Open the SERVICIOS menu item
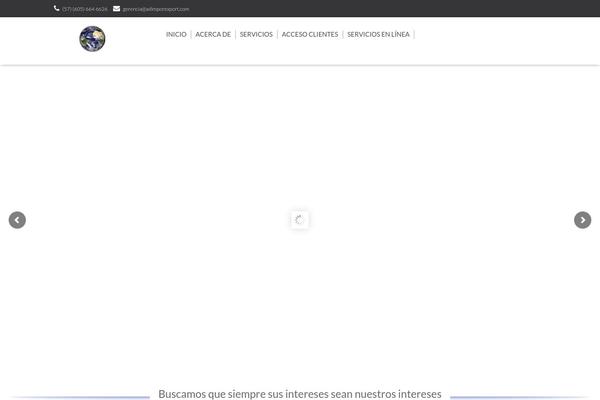The image size is (600, 400). point(256,34)
